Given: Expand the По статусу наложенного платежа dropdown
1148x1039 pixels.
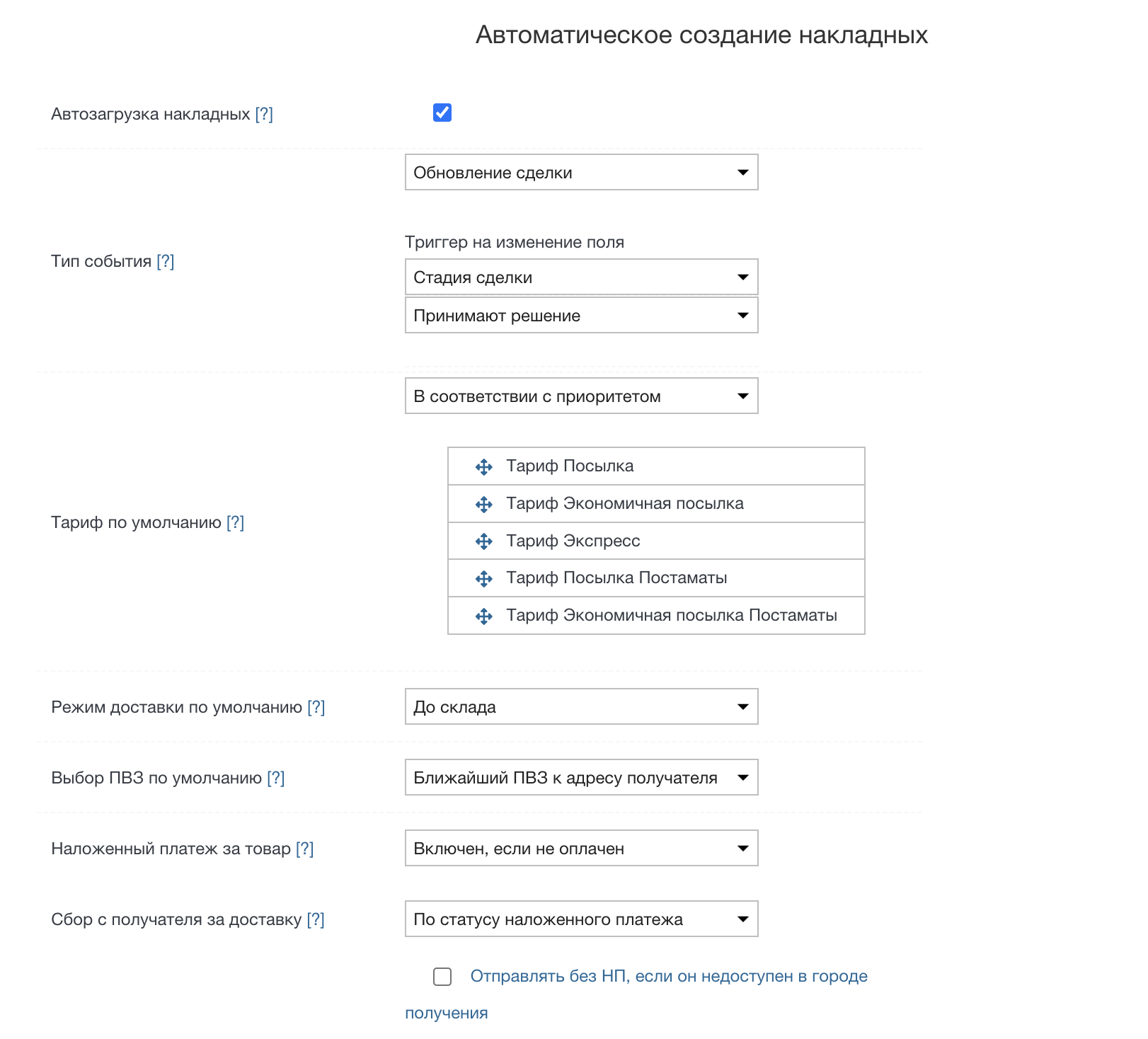Looking at the screenshot, I should (x=581, y=919).
